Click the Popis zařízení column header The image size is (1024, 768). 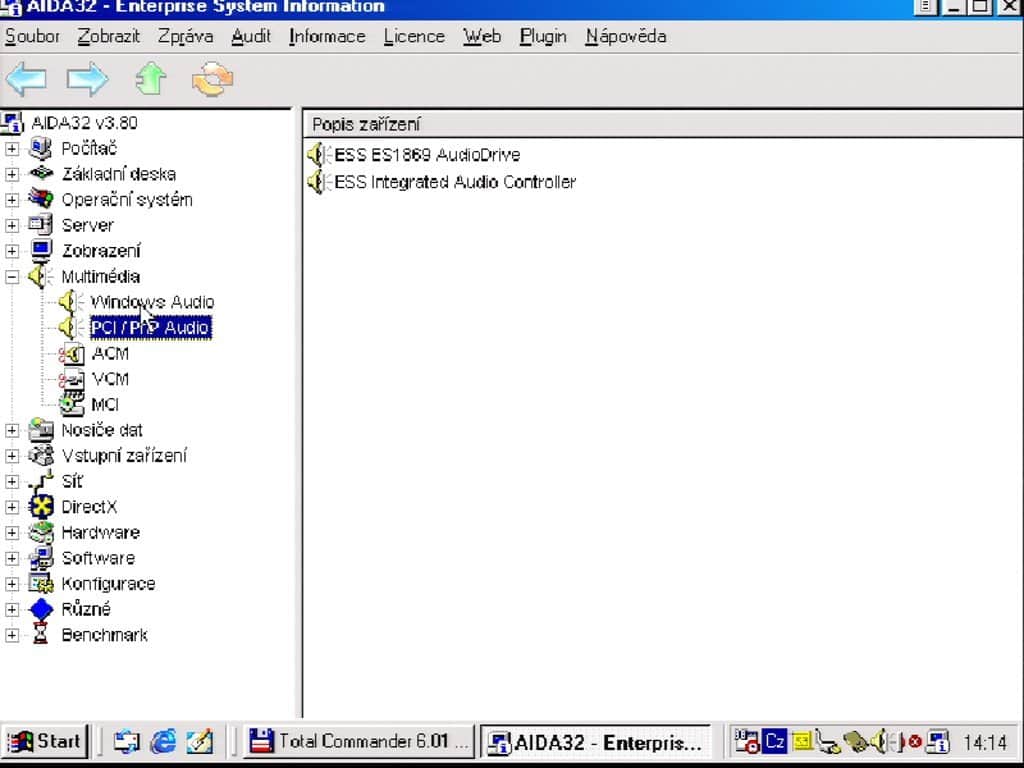coord(662,124)
